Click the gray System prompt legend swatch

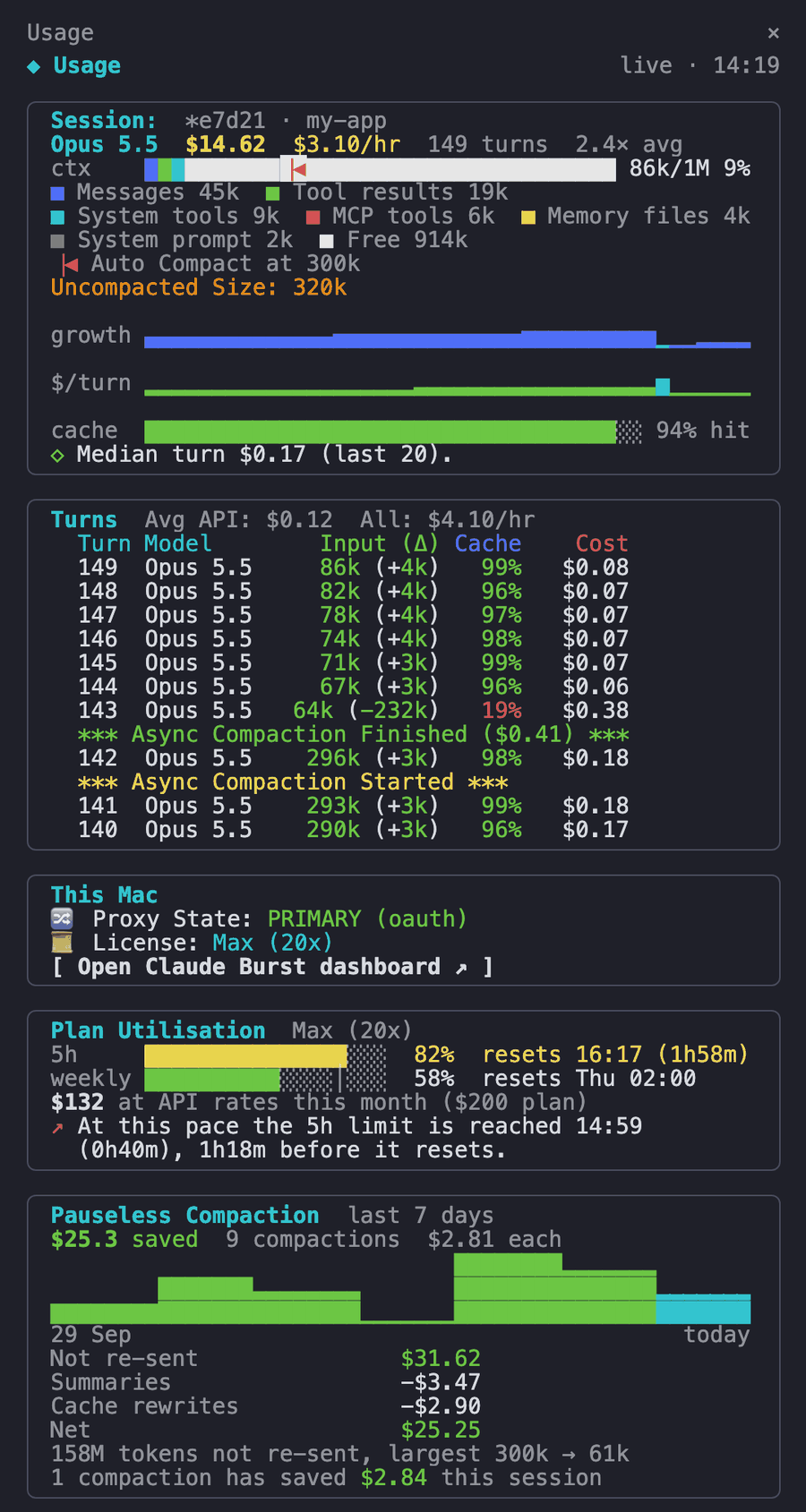coord(58,241)
